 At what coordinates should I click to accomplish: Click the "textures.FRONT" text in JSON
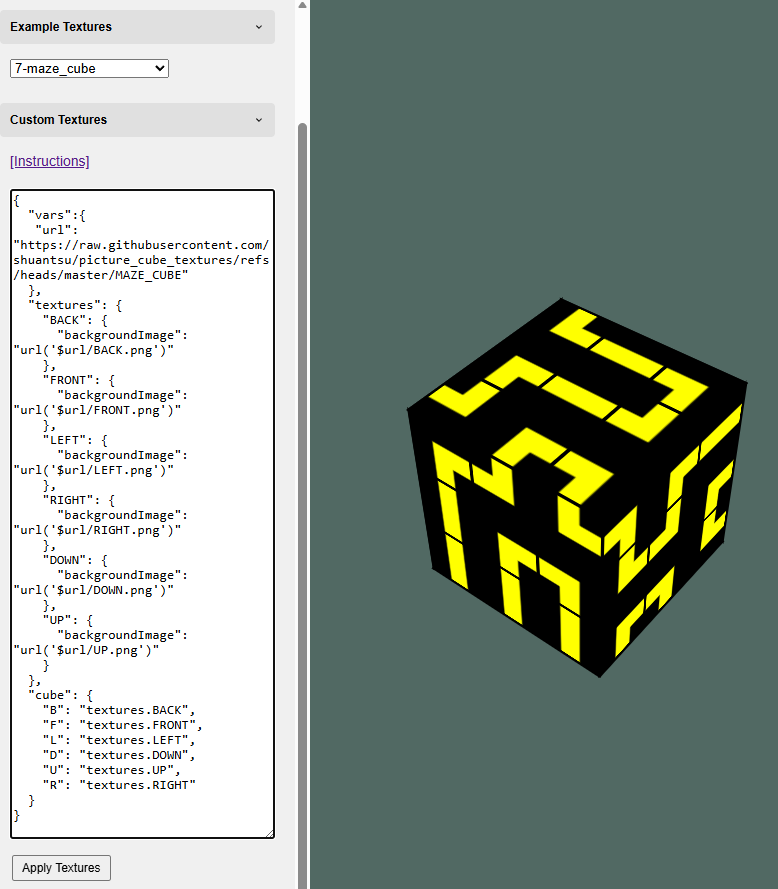[137, 725]
